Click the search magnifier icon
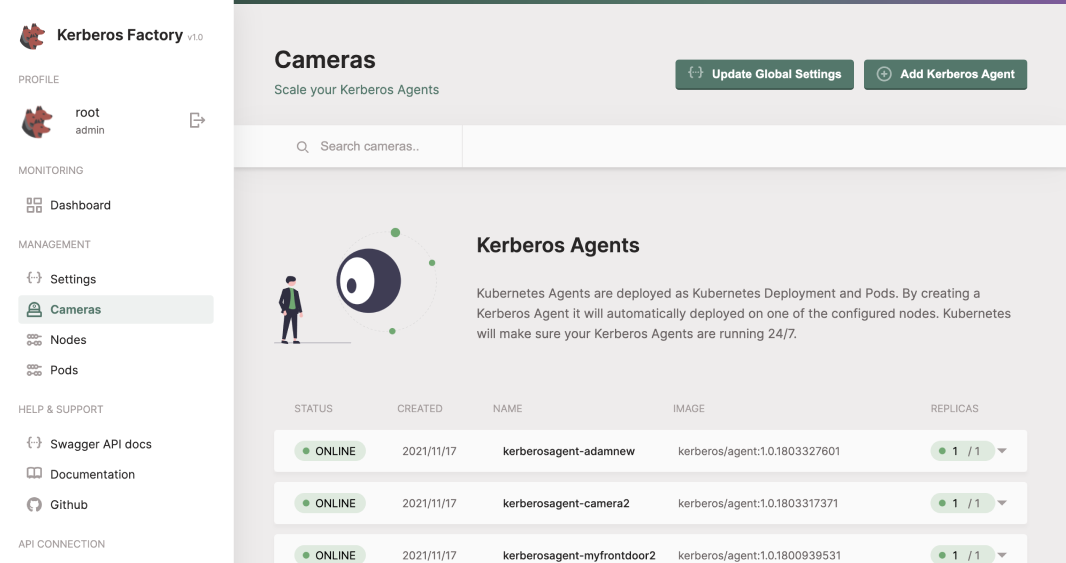This screenshot has height=563, width=1066. tap(302, 147)
